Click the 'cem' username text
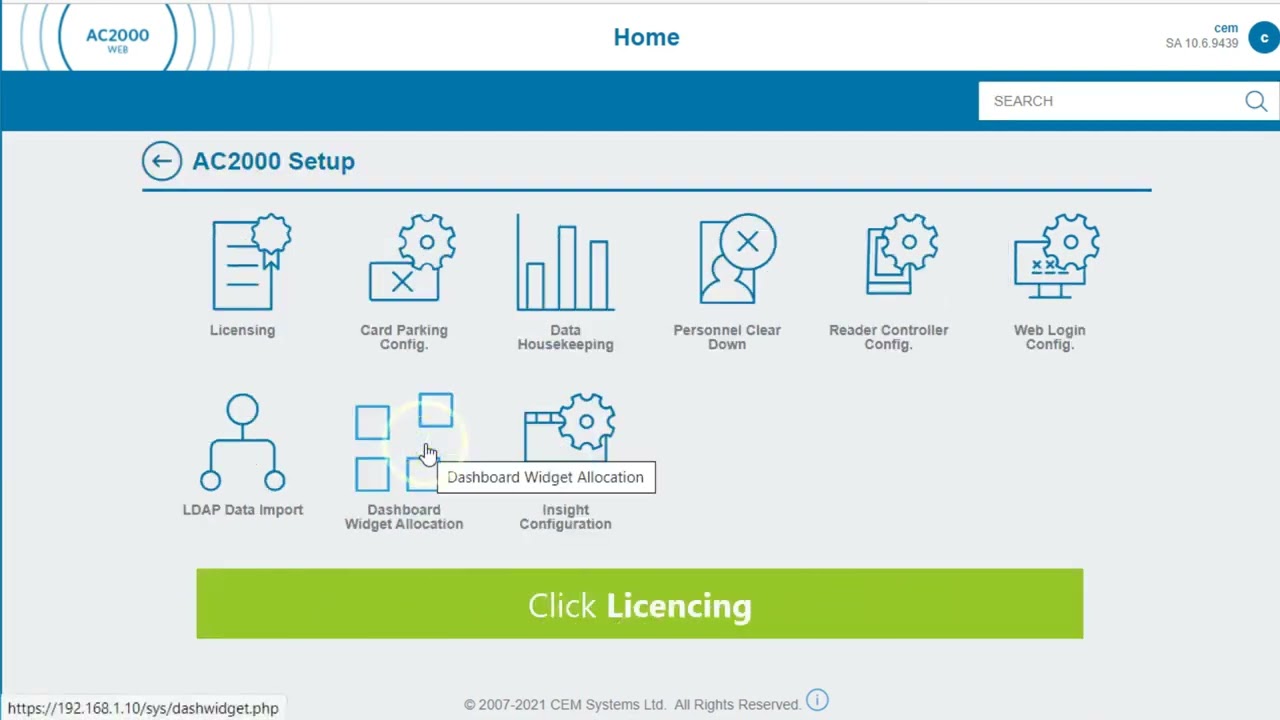The width and height of the screenshot is (1280, 720). [x=1226, y=28]
